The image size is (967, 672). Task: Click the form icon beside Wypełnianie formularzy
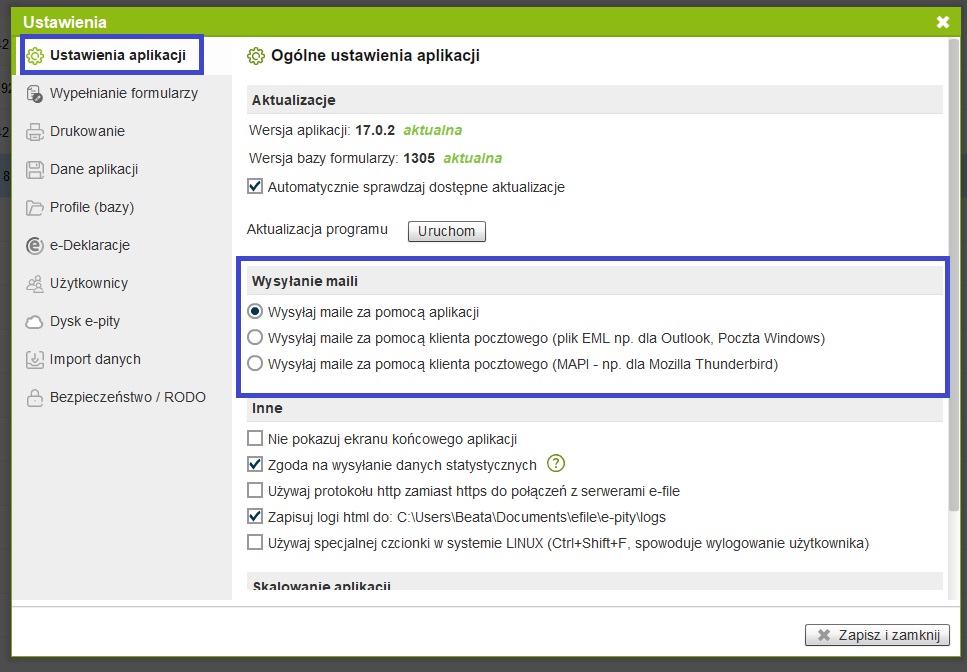click(34, 94)
